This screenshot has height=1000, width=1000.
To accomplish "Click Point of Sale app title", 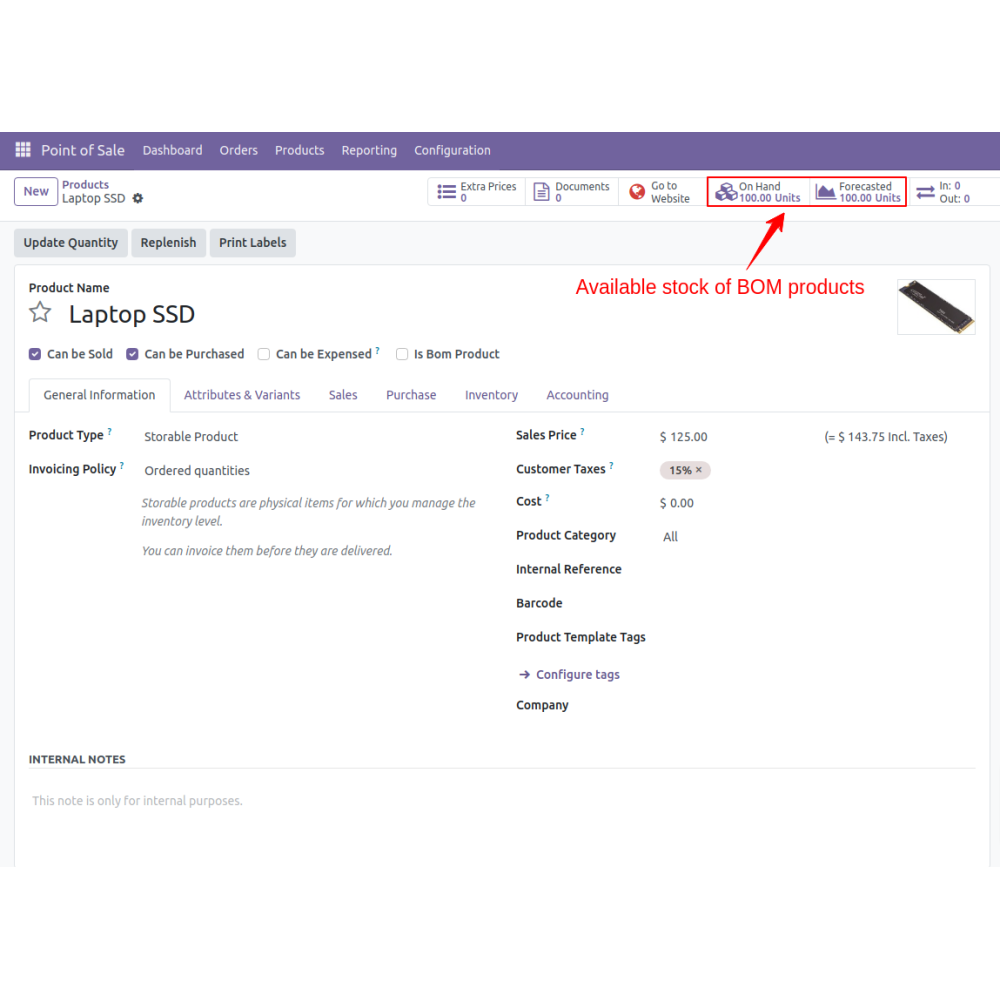I will point(83,151).
